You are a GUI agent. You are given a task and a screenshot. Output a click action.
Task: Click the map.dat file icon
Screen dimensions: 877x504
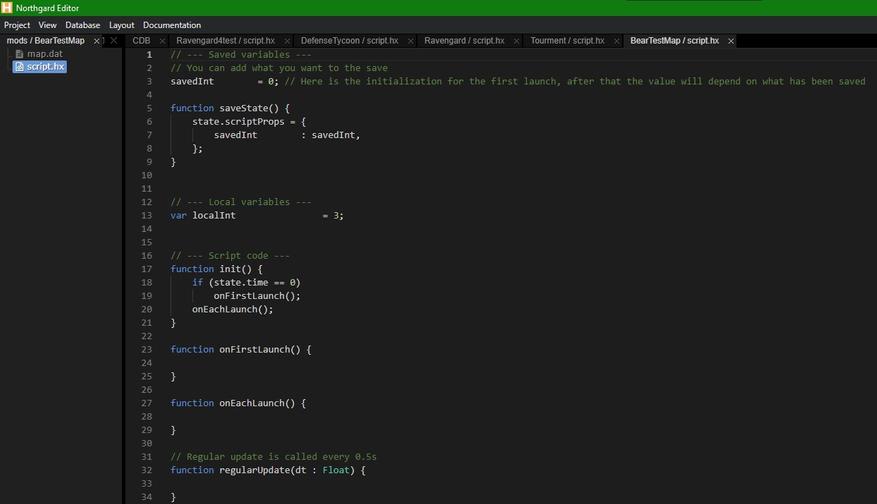pos(19,54)
